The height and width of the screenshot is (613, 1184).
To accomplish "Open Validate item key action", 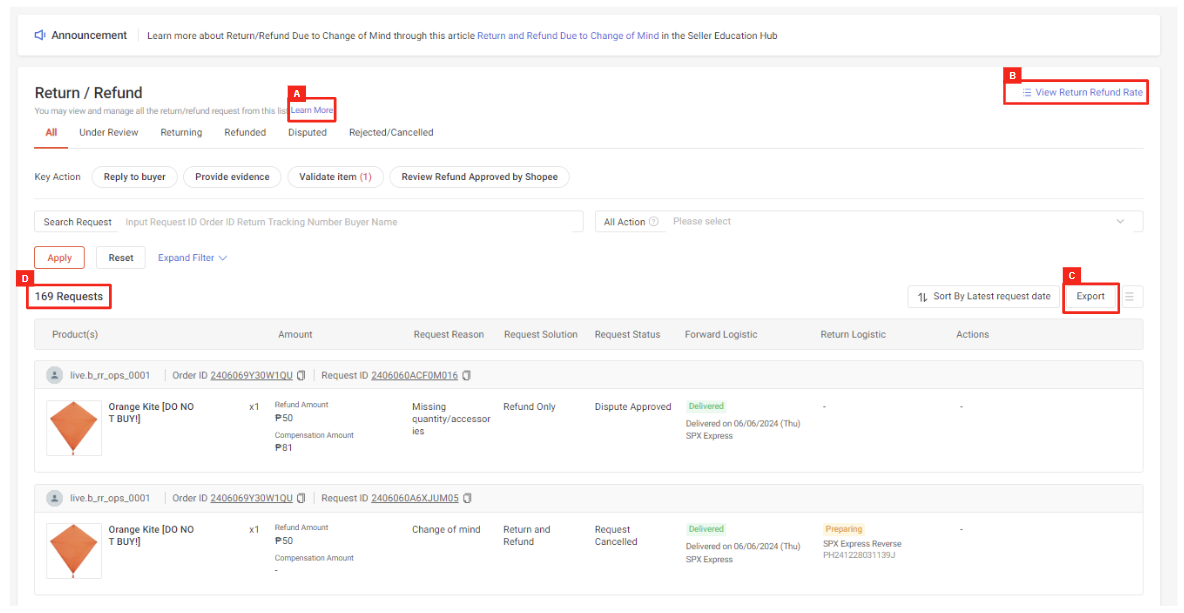I will pos(335,176).
